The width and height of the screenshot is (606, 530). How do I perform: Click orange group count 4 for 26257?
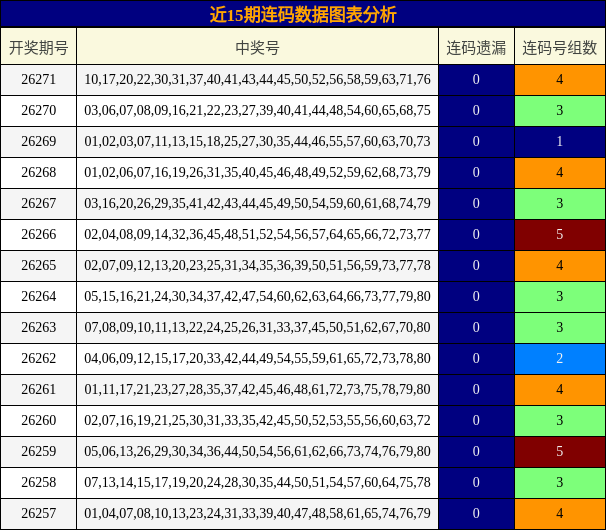click(560, 513)
